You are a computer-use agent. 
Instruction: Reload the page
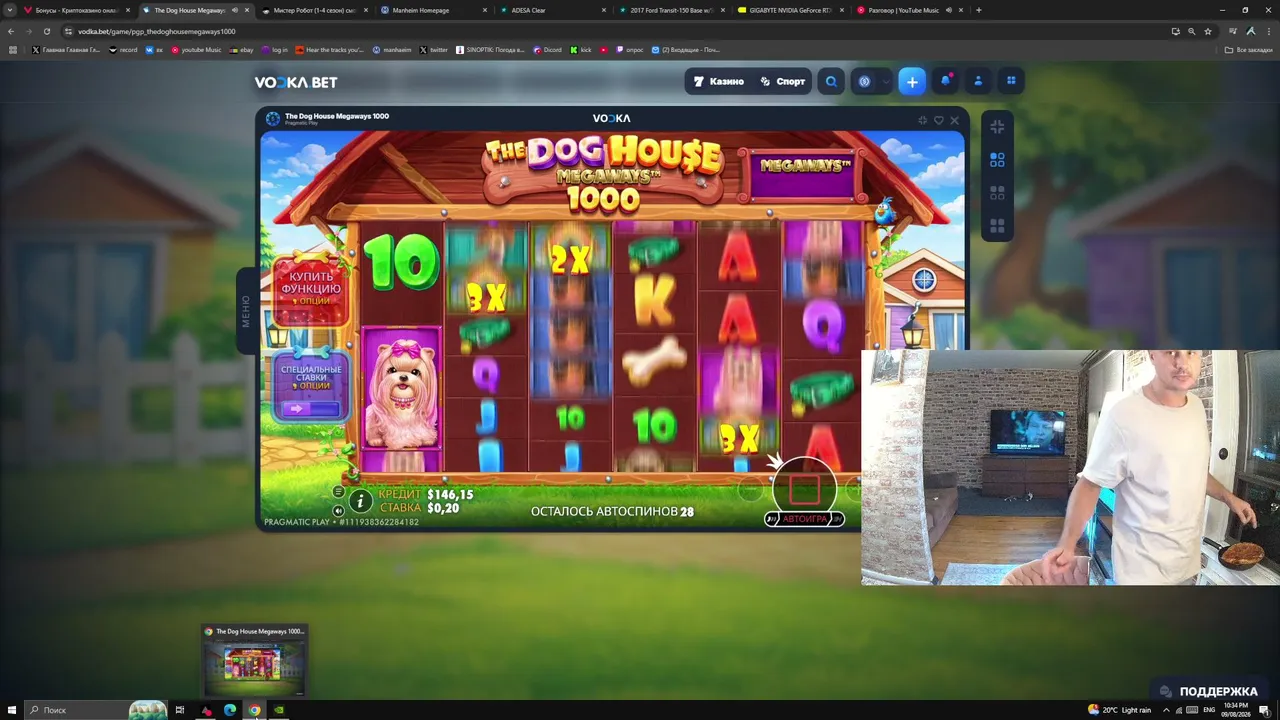(46, 31)
